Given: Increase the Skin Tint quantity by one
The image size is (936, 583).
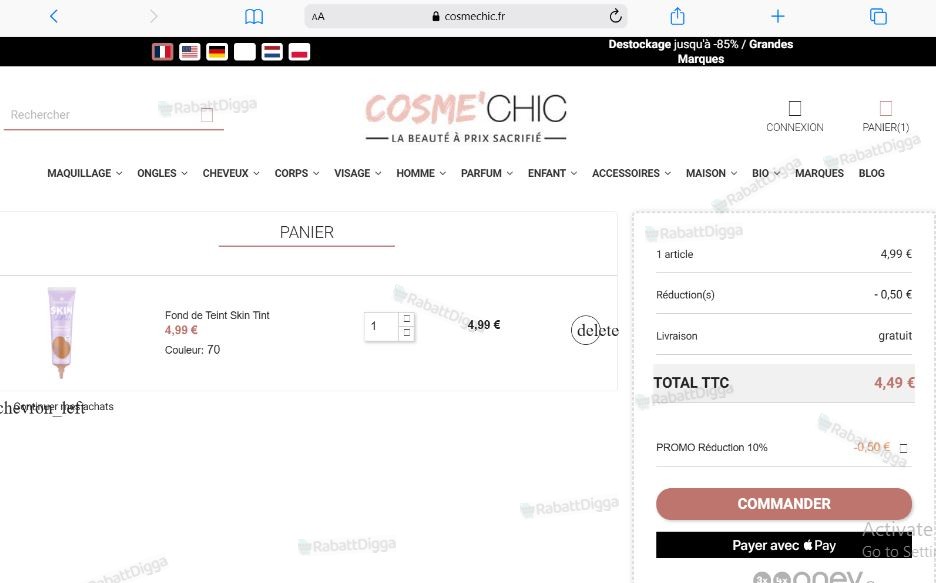Looking at the screenshot, I should coord(407,319).
